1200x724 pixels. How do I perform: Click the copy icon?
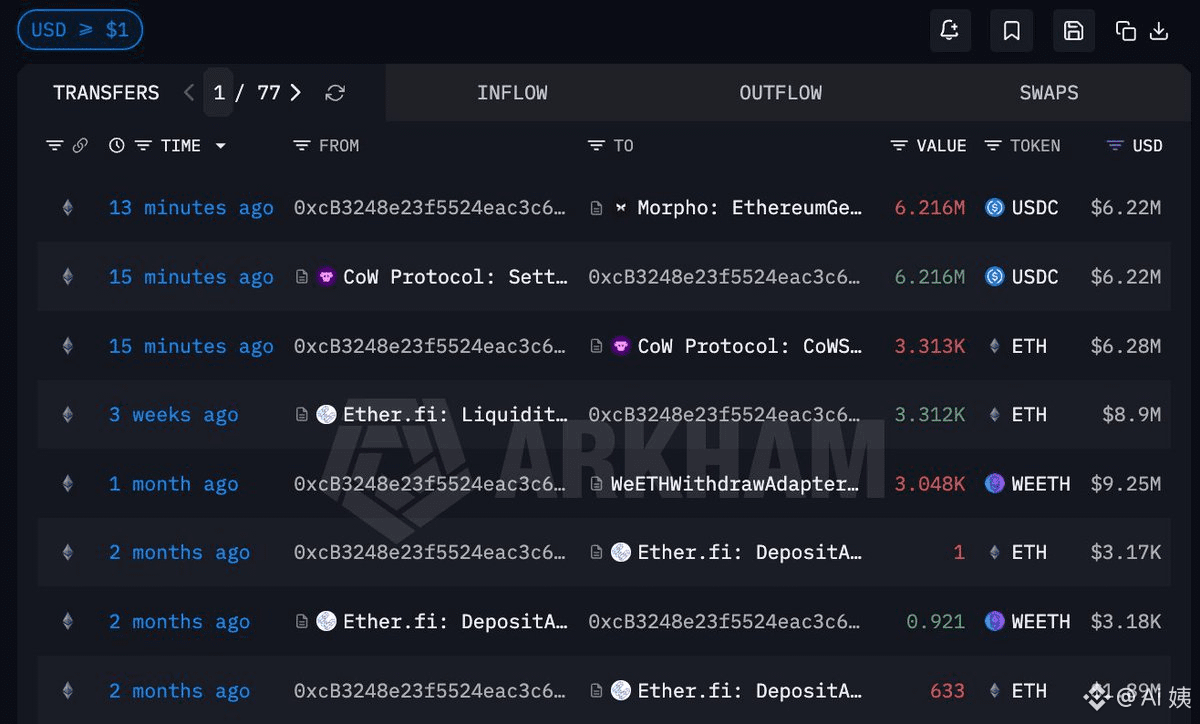pyautogui.click(x=1126, y=31)
